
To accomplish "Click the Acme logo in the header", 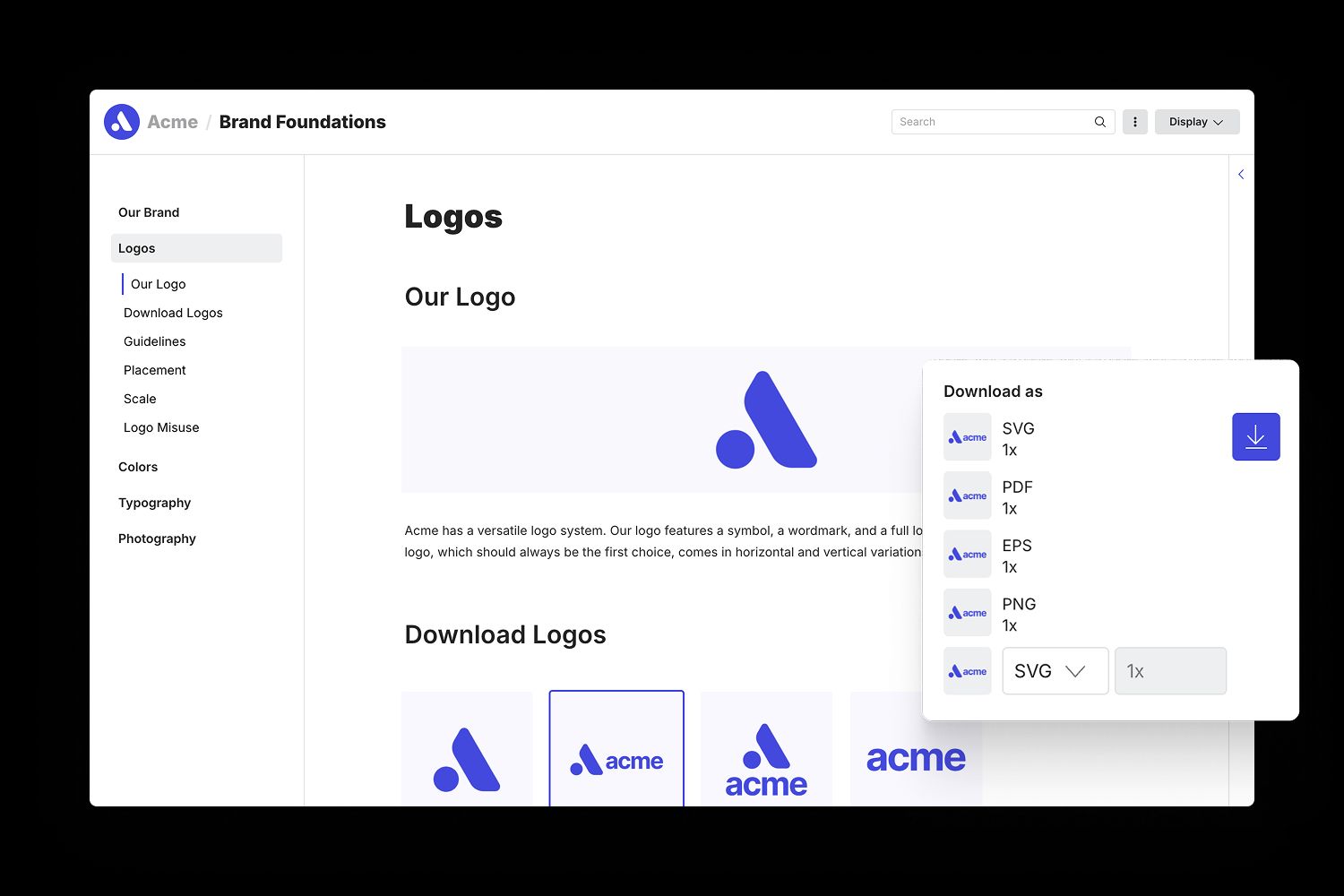I will 122,121.
